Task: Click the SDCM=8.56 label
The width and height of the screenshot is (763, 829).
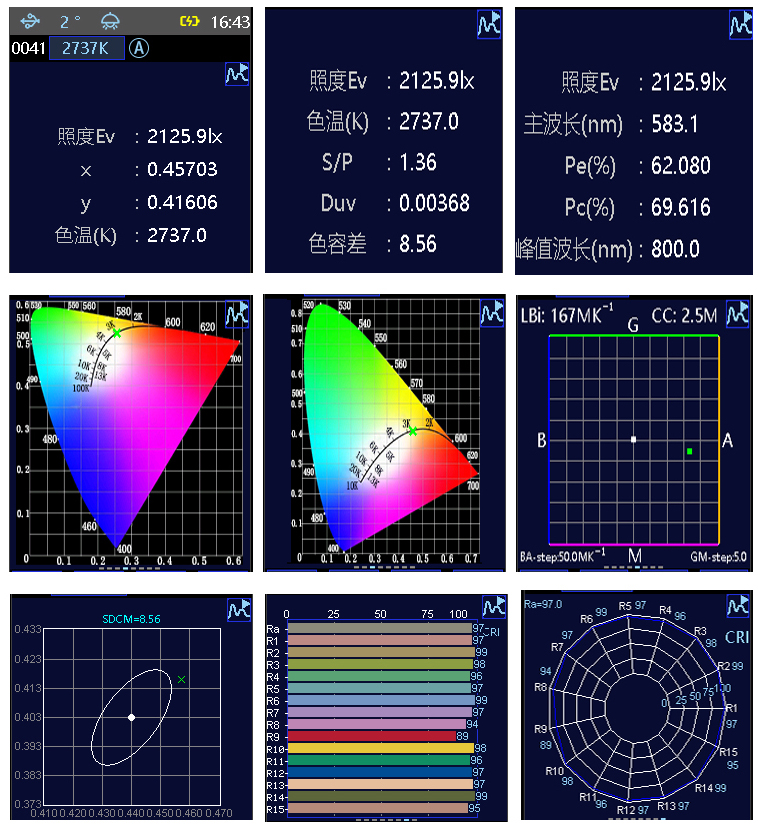Action: [x=131, y=619]
